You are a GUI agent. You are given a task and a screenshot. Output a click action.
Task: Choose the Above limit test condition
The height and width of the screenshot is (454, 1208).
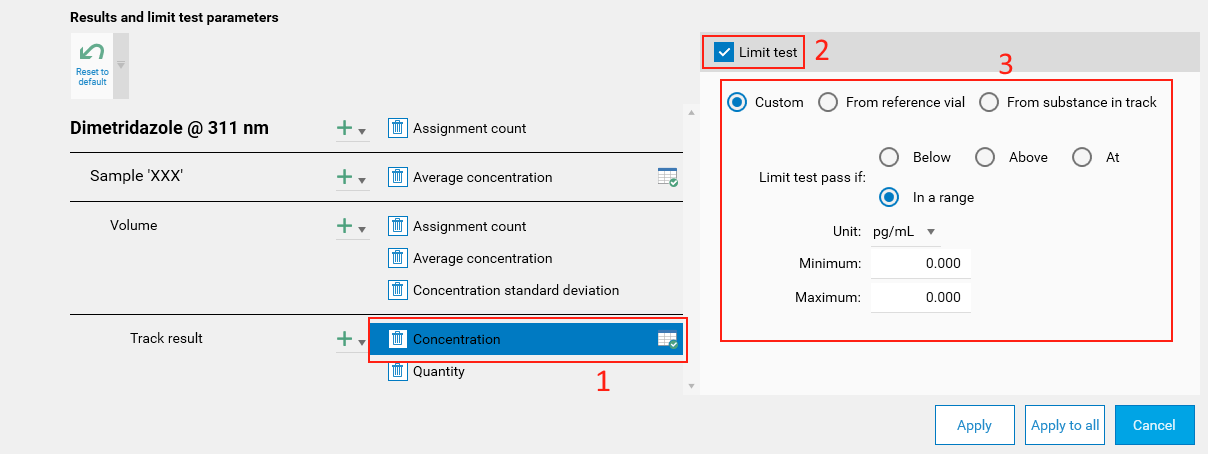[x=985, y=157]
